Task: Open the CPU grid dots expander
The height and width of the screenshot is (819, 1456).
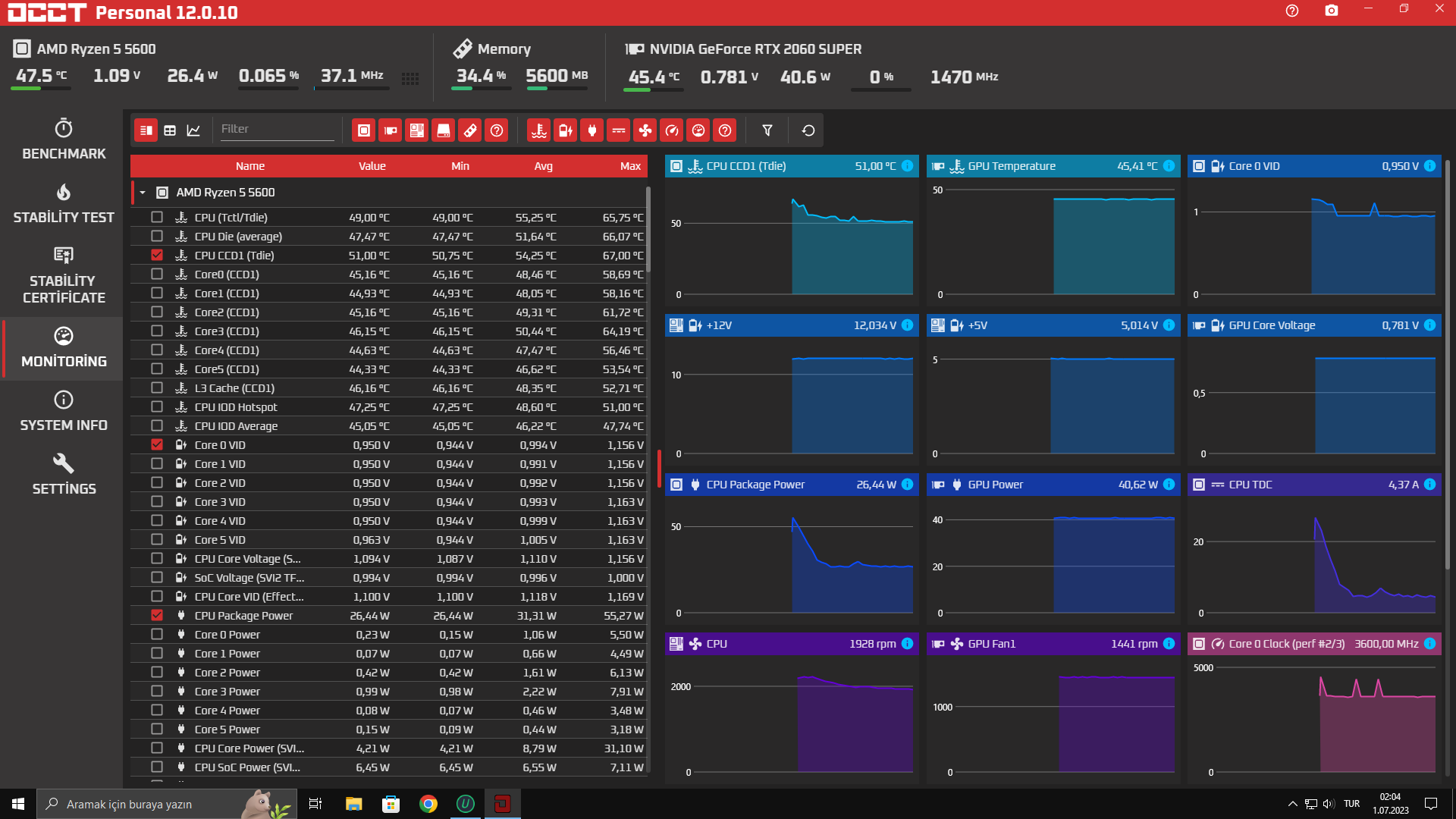Action: pyautogui.click(x=410, y=79)
